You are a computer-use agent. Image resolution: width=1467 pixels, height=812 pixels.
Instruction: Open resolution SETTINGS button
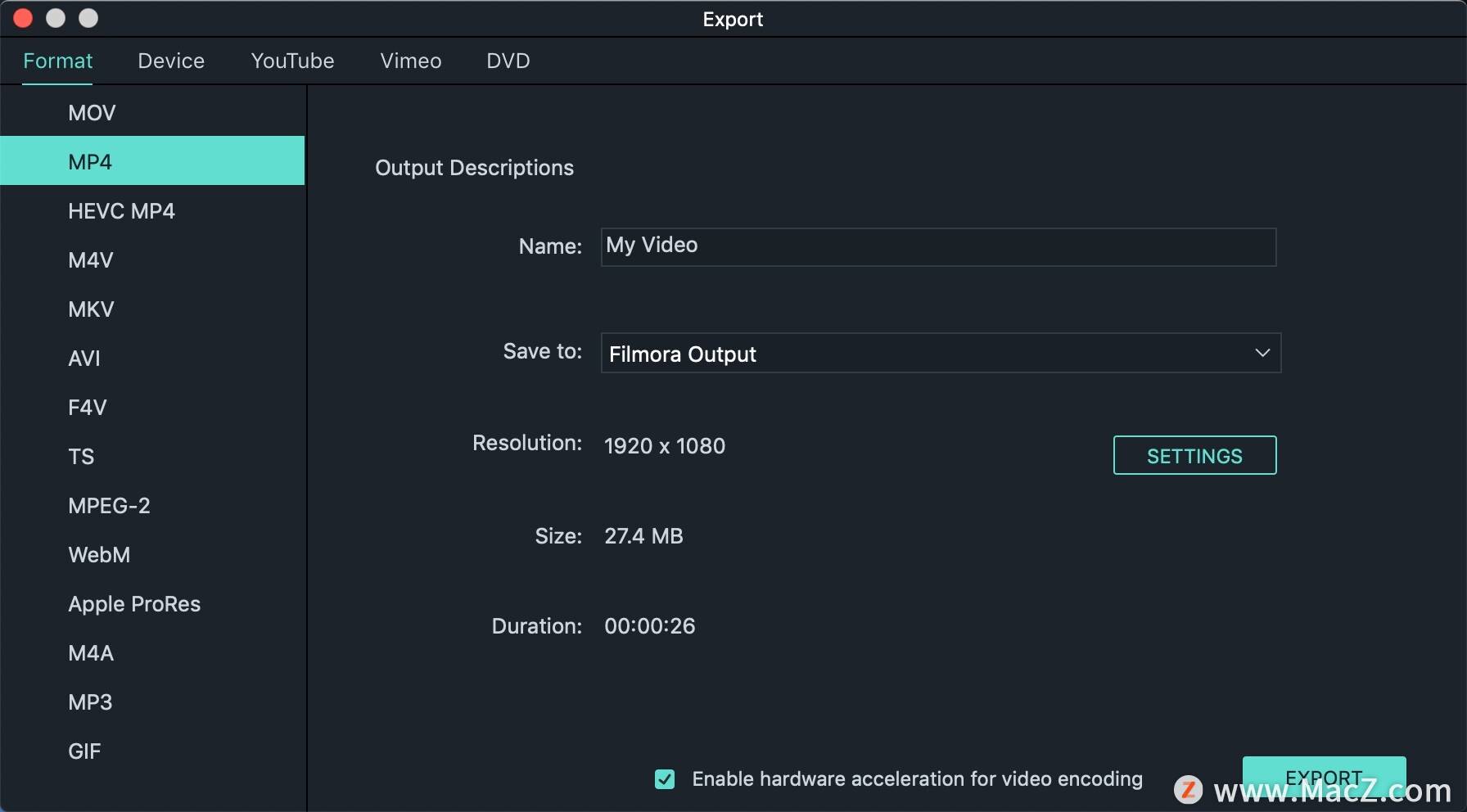(1194, 455)
